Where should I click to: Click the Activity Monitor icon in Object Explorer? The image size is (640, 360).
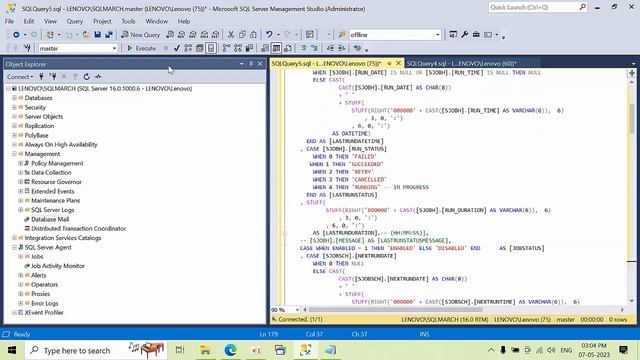[98, 77]
